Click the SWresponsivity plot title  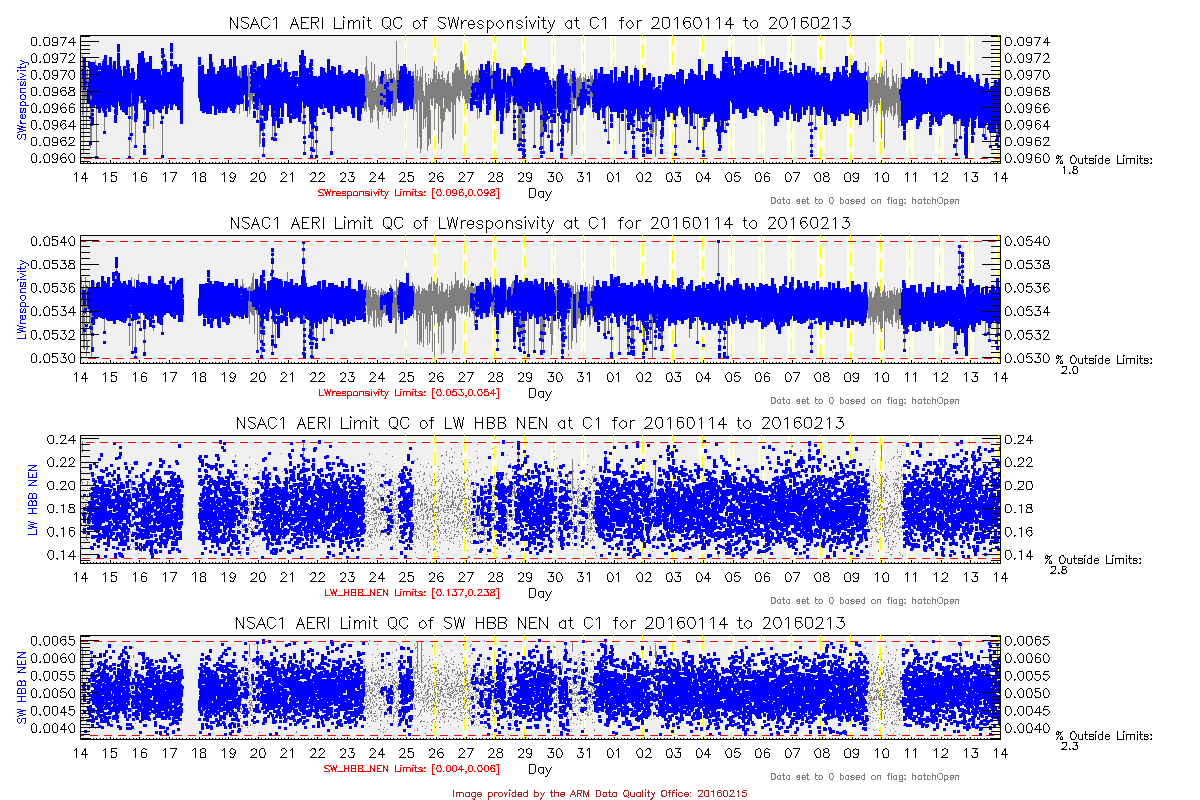540,23
